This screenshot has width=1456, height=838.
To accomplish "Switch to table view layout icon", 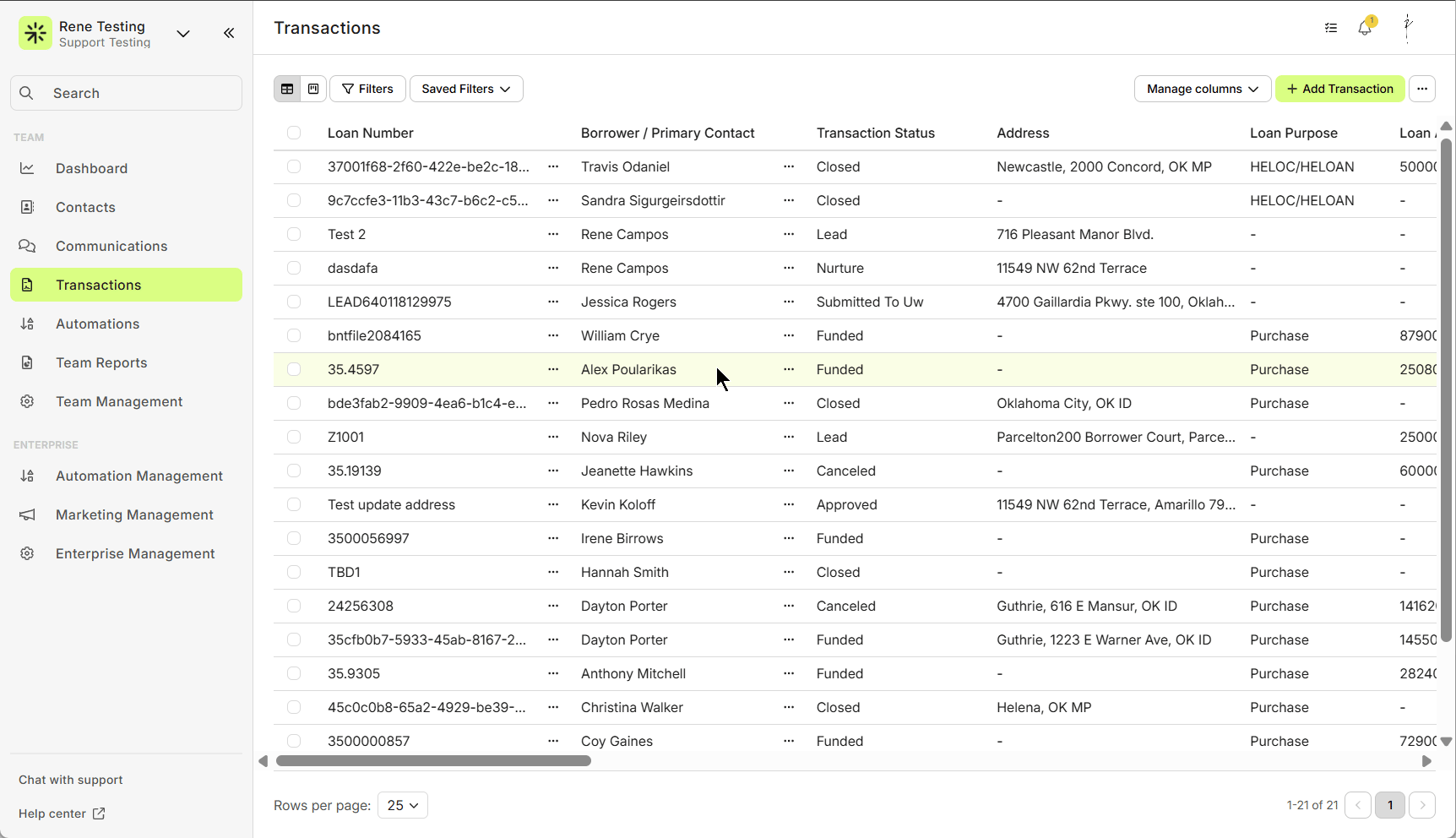I will pyautogui.click(x=287, y=89).
